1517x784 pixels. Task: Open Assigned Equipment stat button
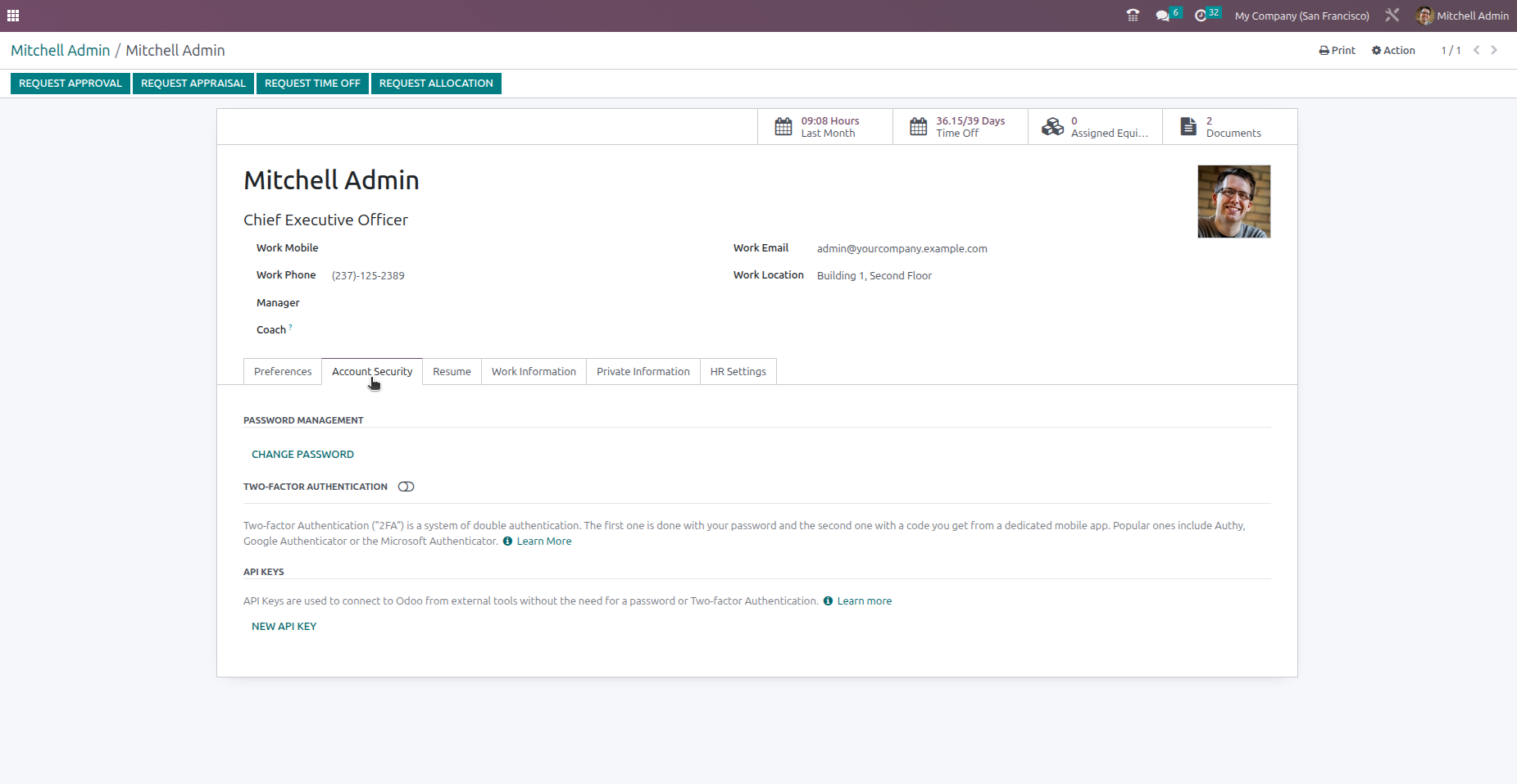click(1095, 126)
